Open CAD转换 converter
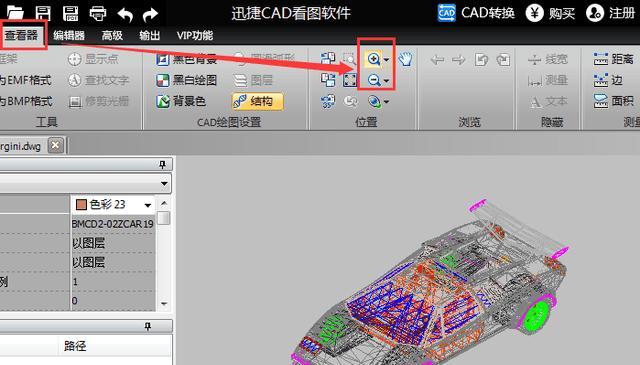Viewport: 640px width, 365px height. 476,13
